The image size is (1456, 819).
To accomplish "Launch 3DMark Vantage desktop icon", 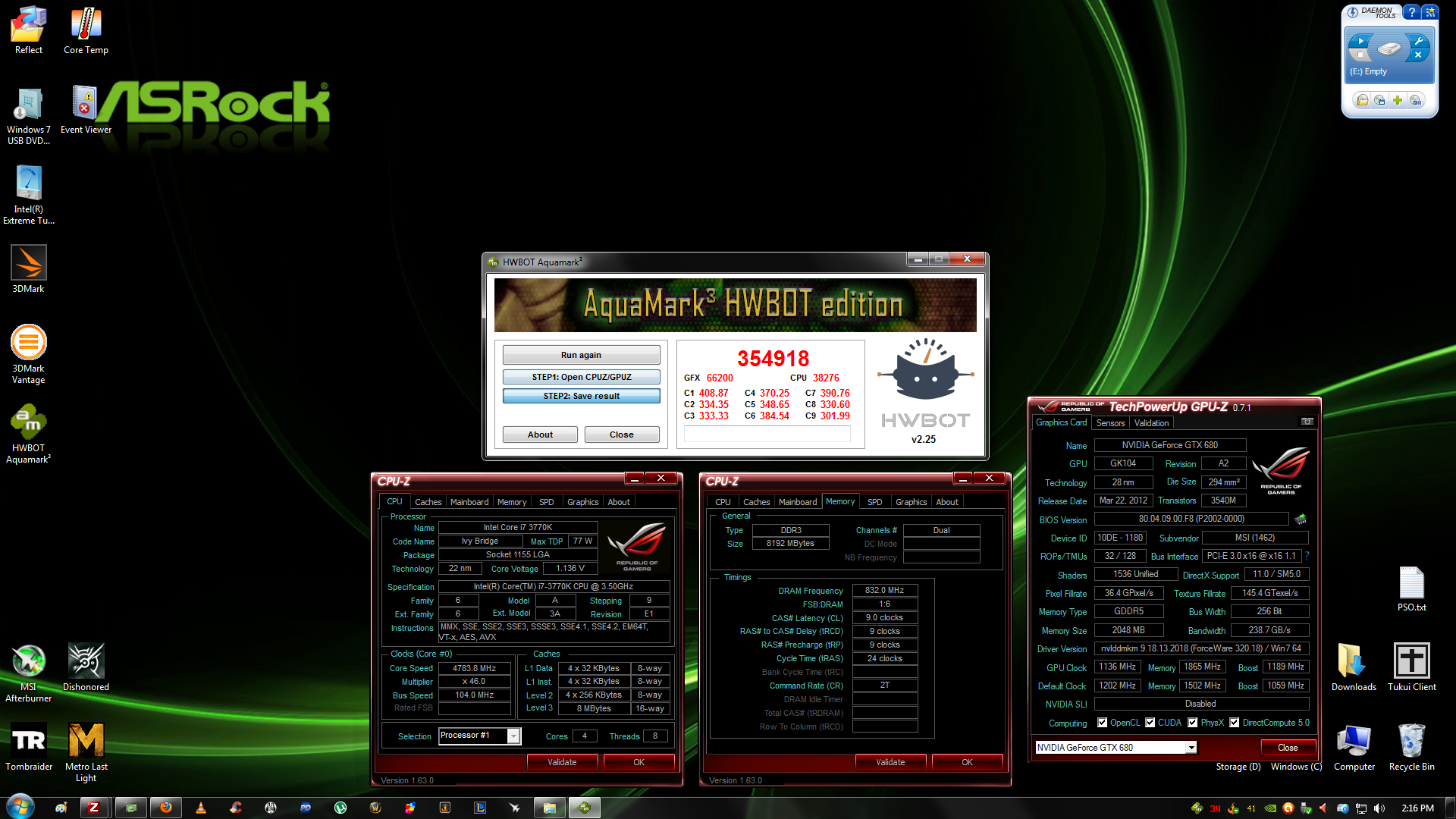I will (29, 354).
